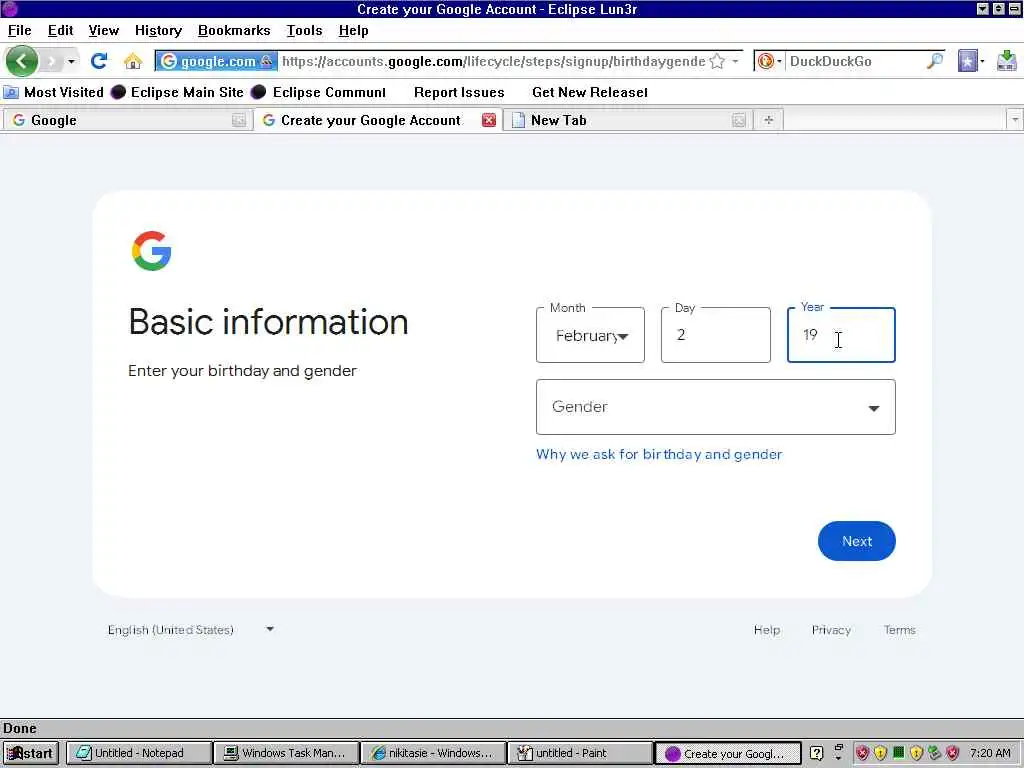Image resolution: width=1024 pixels, height=768 pixels.
Task: Click the title bar application icon
Action: coord(10,8)
